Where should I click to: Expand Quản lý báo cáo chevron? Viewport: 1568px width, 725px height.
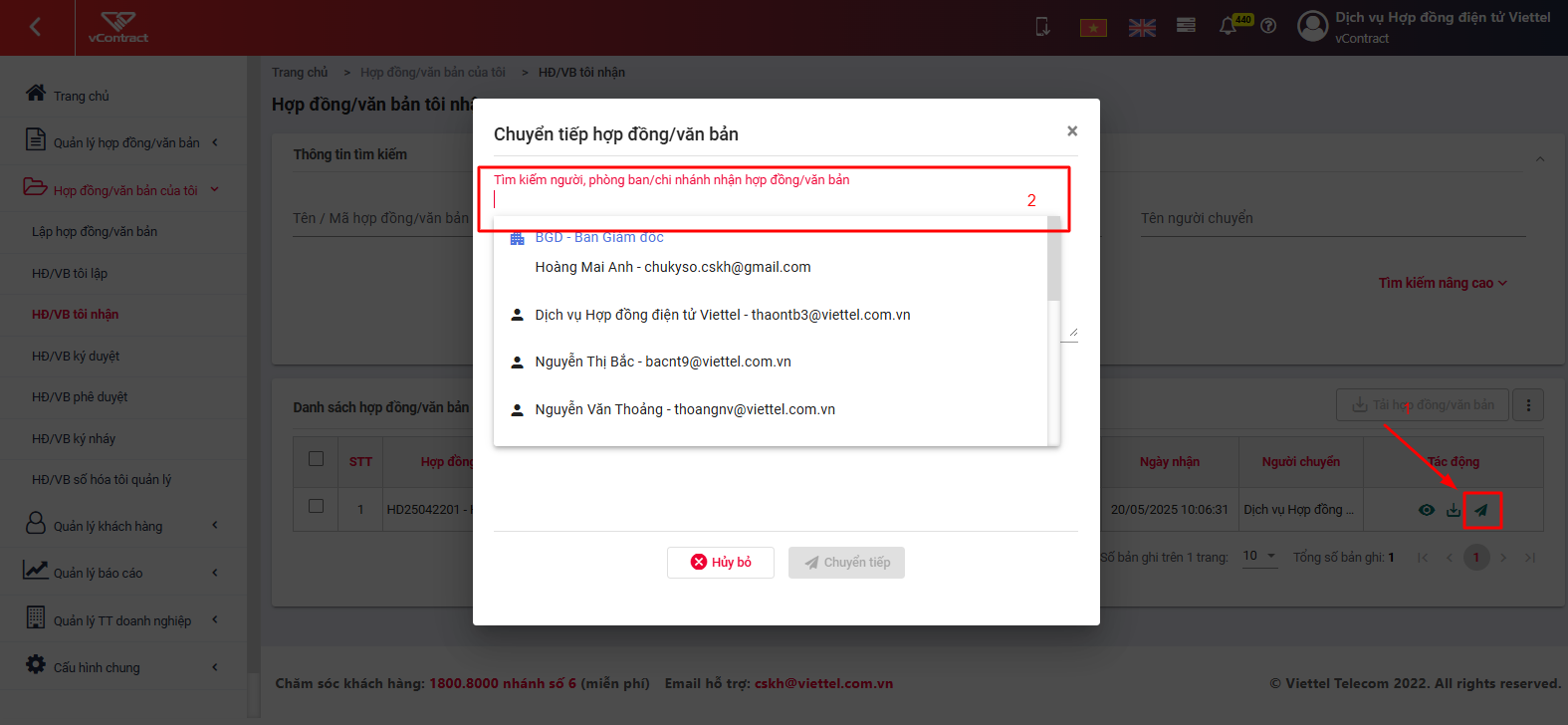(x=214, y=573)
